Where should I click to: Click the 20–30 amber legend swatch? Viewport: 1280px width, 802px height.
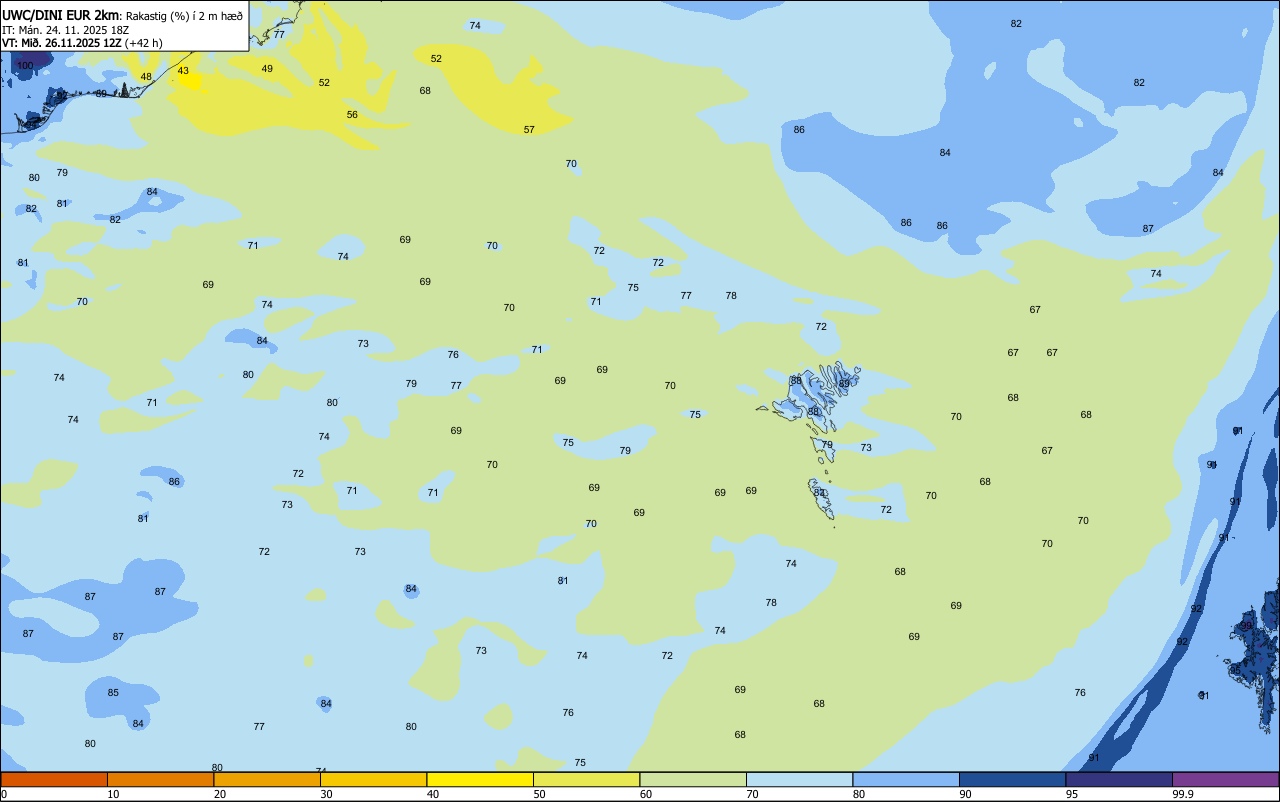267,779
